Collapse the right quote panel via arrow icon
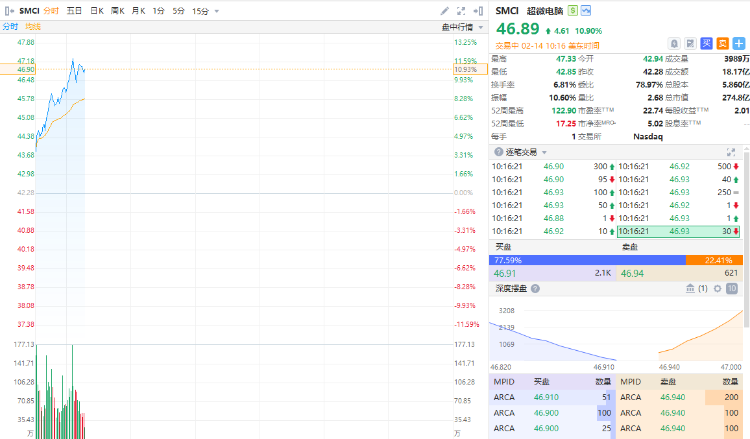750x439 pixels. pyautogui.click(x=478, y=11)
